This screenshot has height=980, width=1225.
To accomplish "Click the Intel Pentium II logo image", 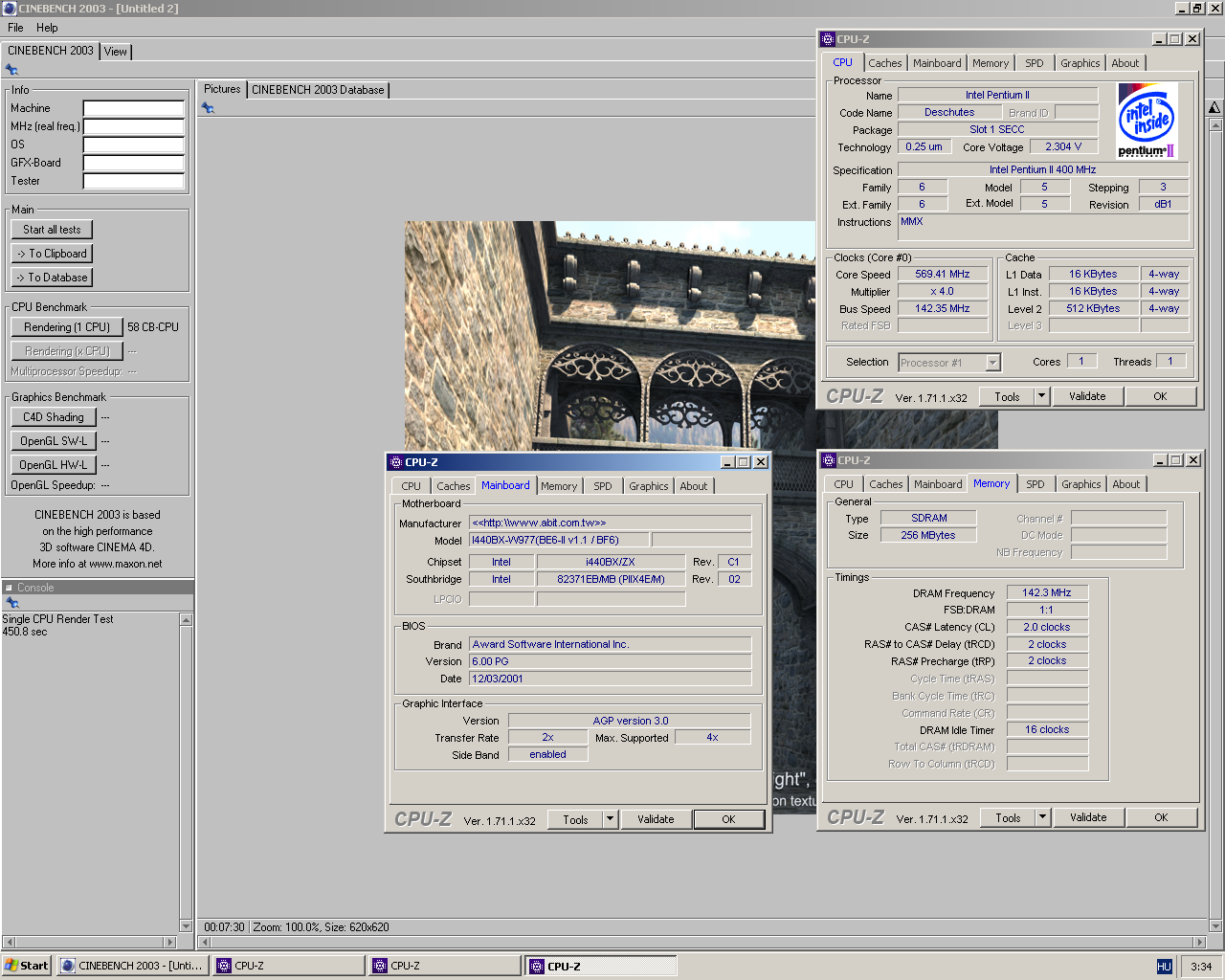I will coord(1147,121).
